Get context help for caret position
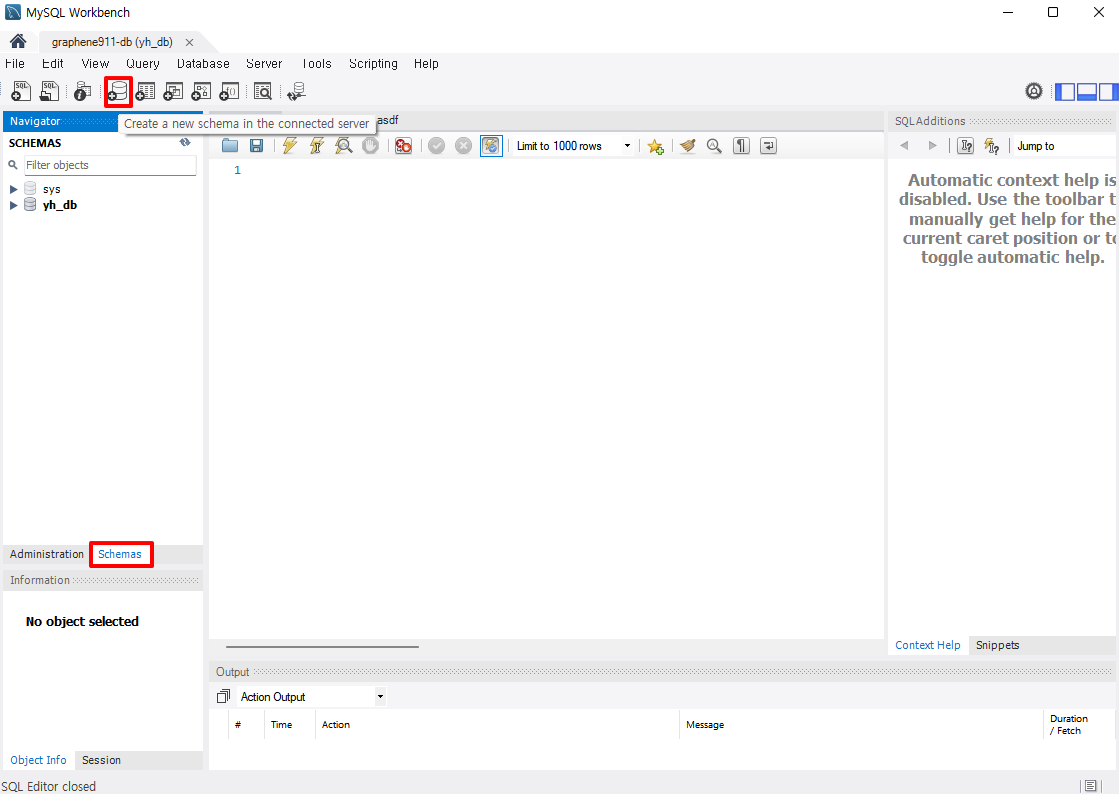The height and width of the screenshot is (794, 1119). coord(966,146)
